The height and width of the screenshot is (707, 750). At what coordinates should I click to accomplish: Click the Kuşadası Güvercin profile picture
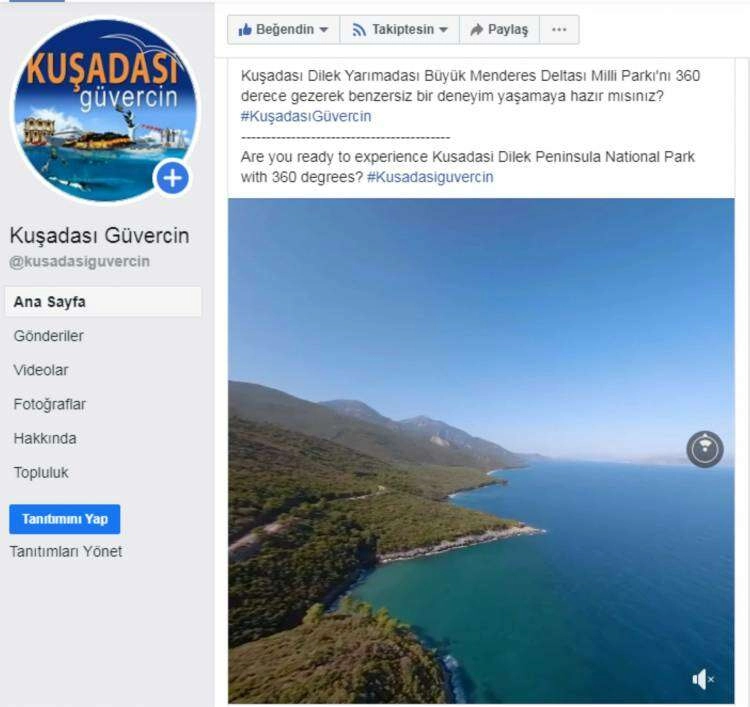pyautogui.click(x=105, y=110)
